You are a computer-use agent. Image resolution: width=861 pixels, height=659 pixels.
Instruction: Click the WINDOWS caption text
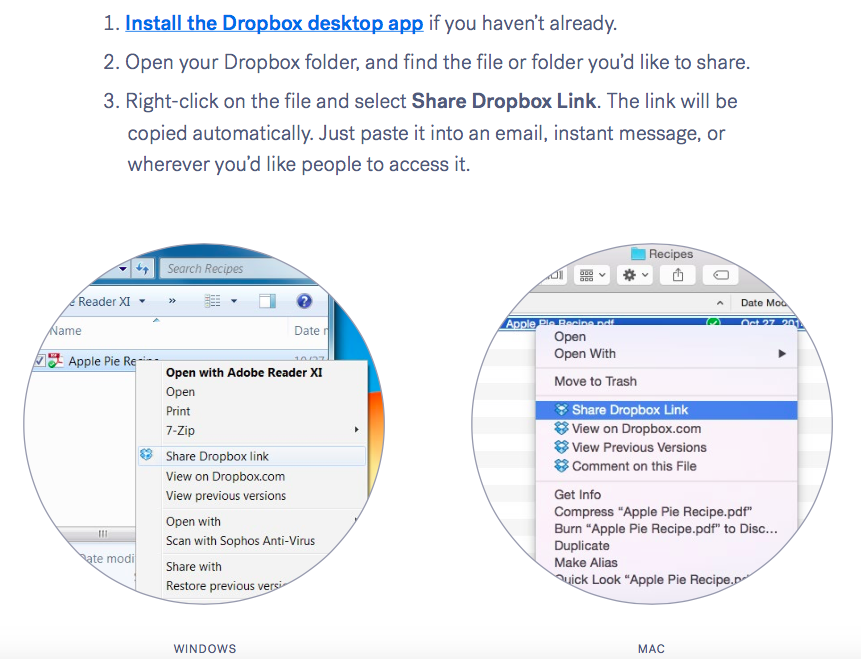(x=205, y=649)
